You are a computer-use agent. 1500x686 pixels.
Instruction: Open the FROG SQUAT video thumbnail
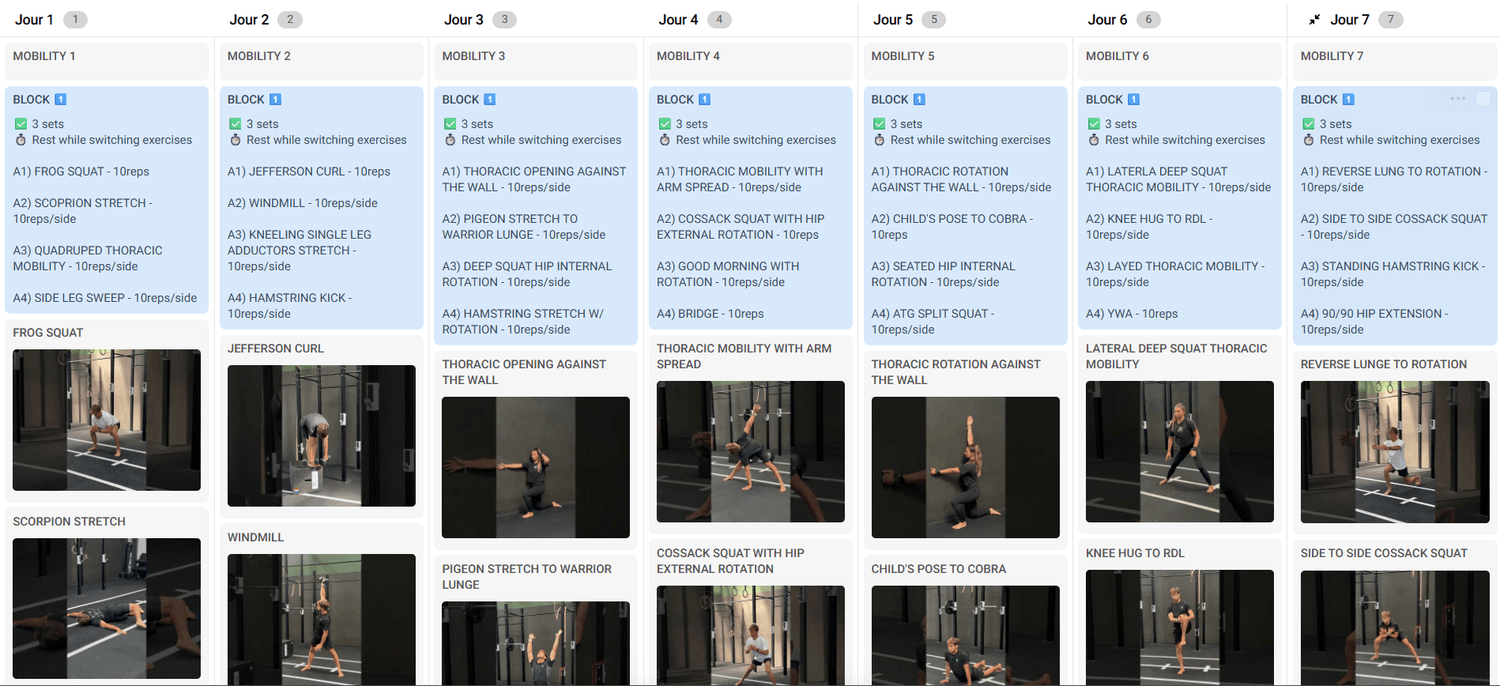pyautogui.click(x=107, y=420)
